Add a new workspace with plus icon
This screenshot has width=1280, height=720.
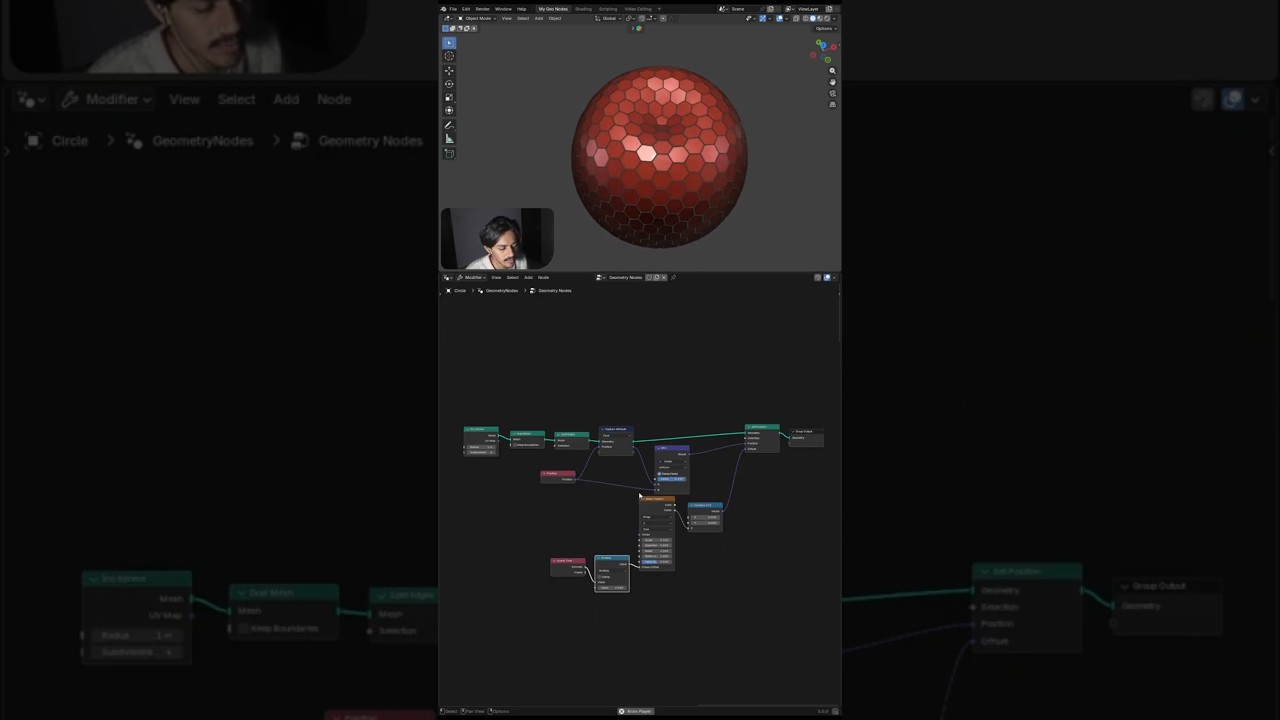click(x=659, y=9)
